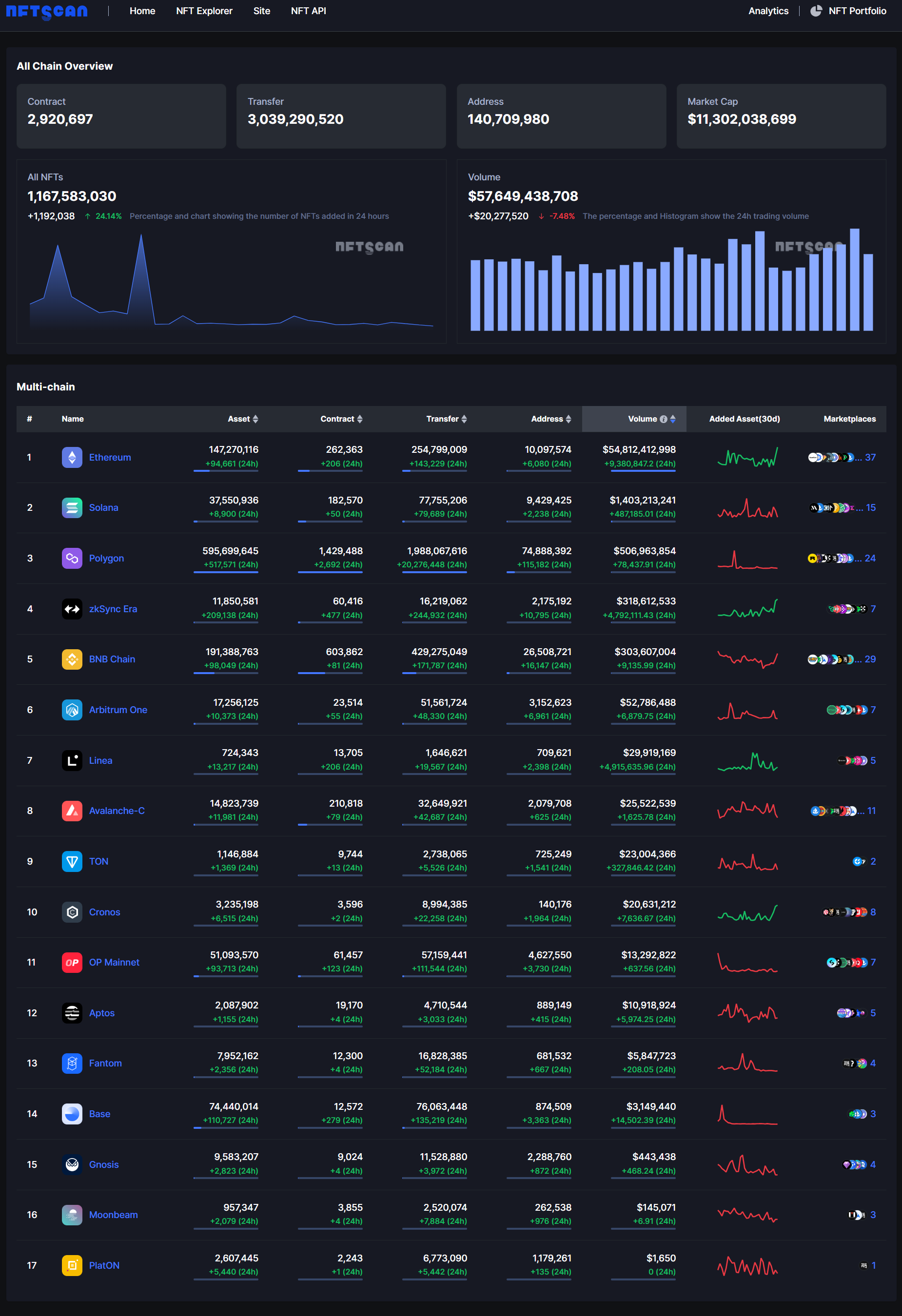Viewport: 902px width, 1316px height.
Task: Click the Ethereum added asset sparkline
Action: (747, 457)
